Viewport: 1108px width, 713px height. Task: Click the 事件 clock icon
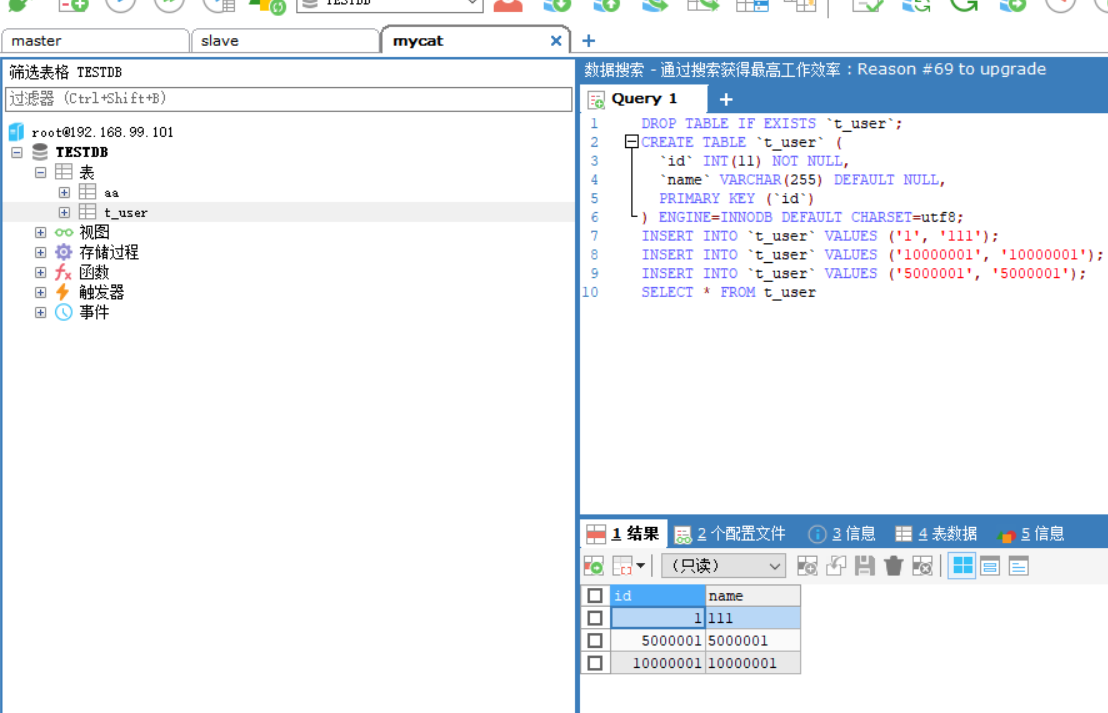[x=64, y=312]
